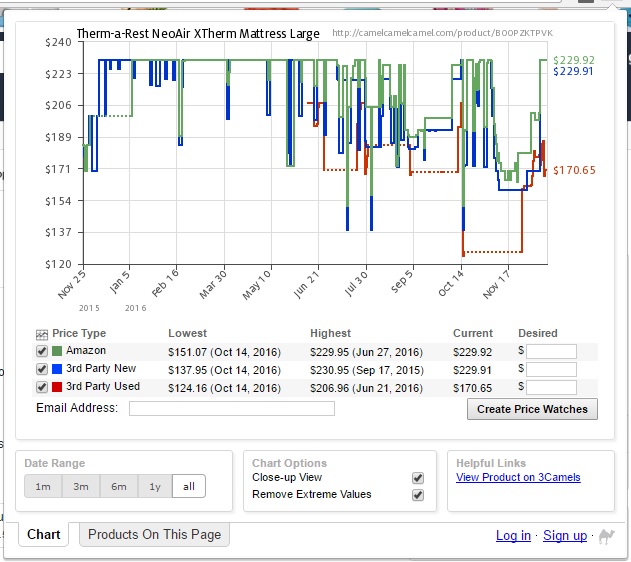Click the Amazon desired price field
Image resolution: width=631 pixels, height=562 pixels.
click(x=551, y=352)
